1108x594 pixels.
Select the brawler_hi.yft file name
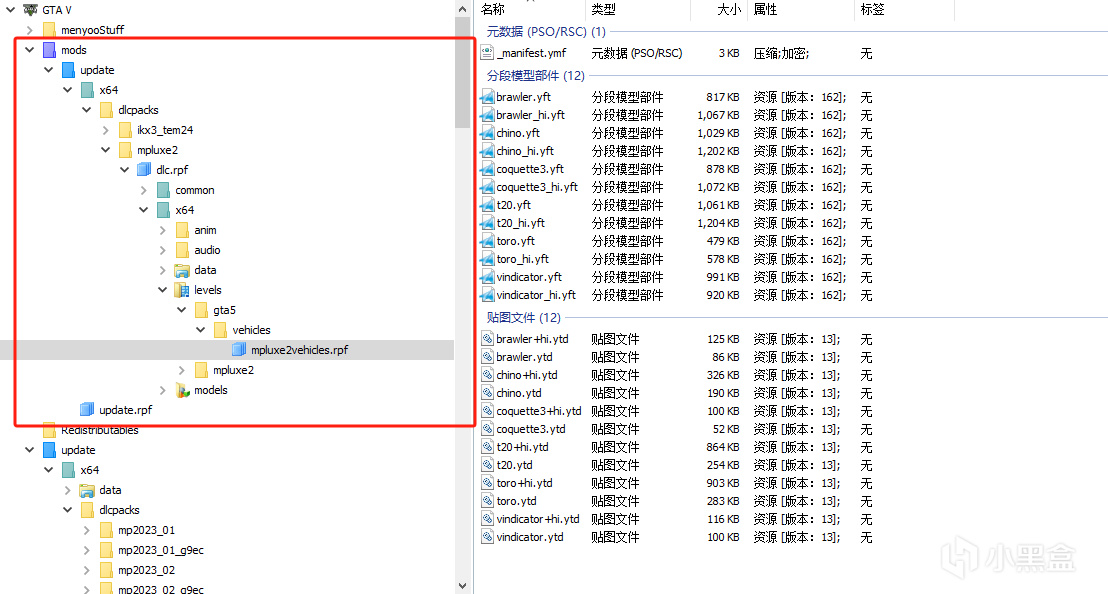(x=531, y=115)
